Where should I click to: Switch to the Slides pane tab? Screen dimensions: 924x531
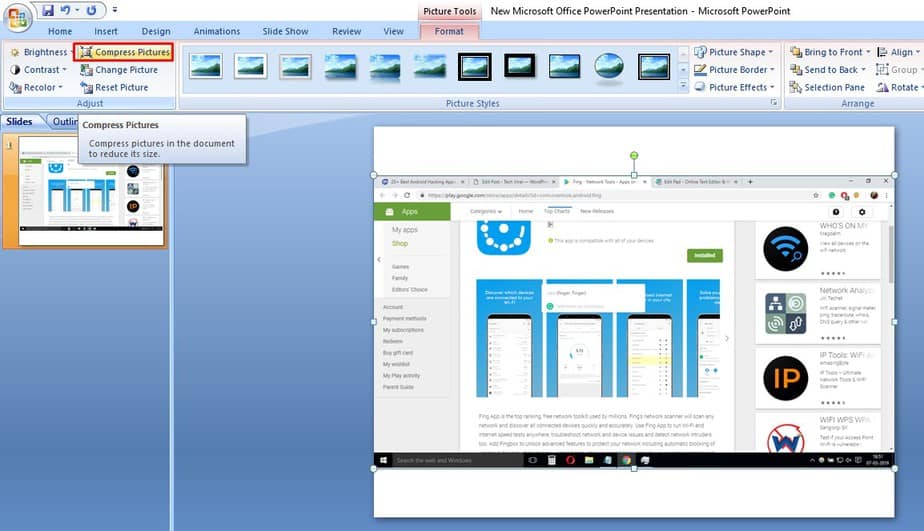pyautogui.click(x=19, y=121)
